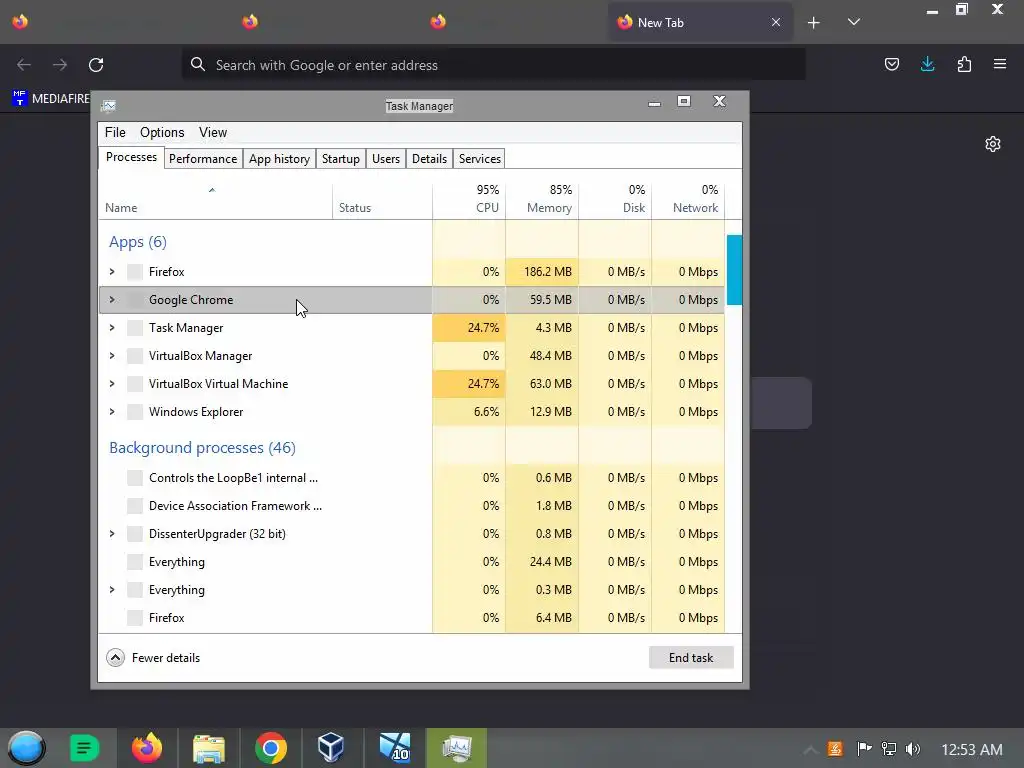List all Firefox tabs dropdown arrow
The width and height of the screenshot is (1024, 768).
pos(854,22)
